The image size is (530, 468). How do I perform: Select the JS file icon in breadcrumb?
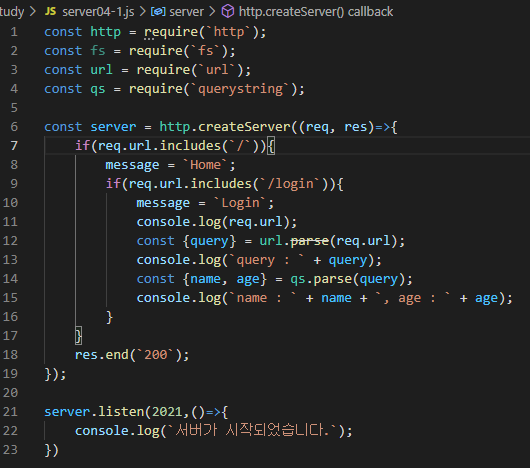click(50, 11)
